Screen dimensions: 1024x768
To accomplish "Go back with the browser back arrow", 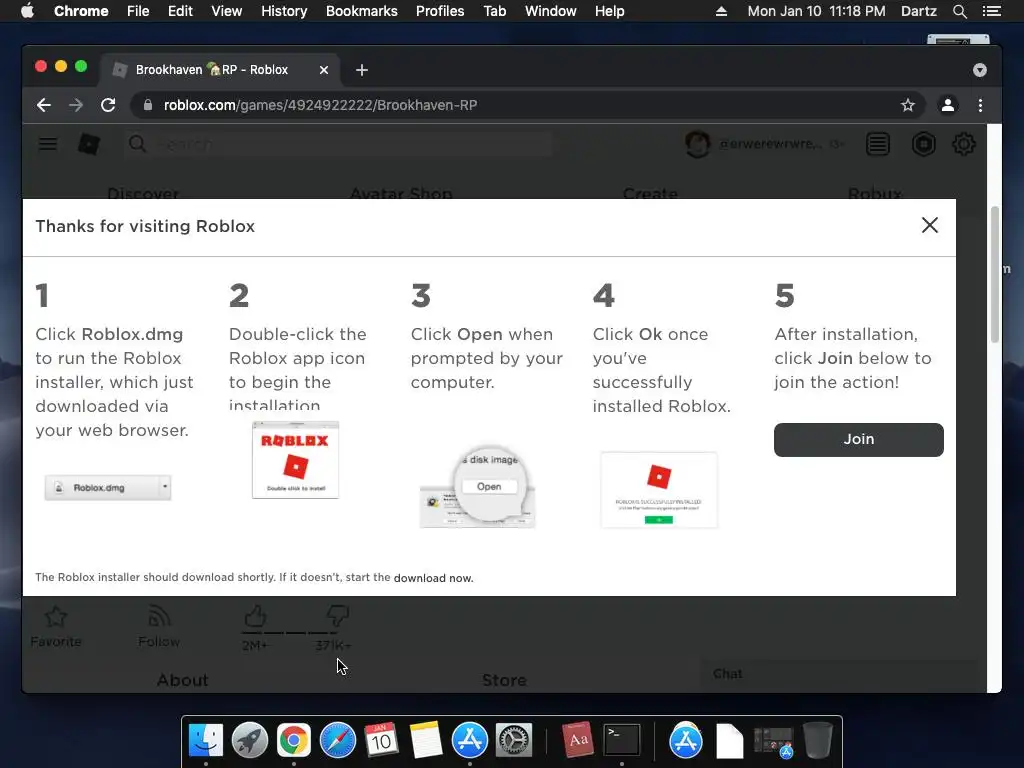I will point(44,105).
